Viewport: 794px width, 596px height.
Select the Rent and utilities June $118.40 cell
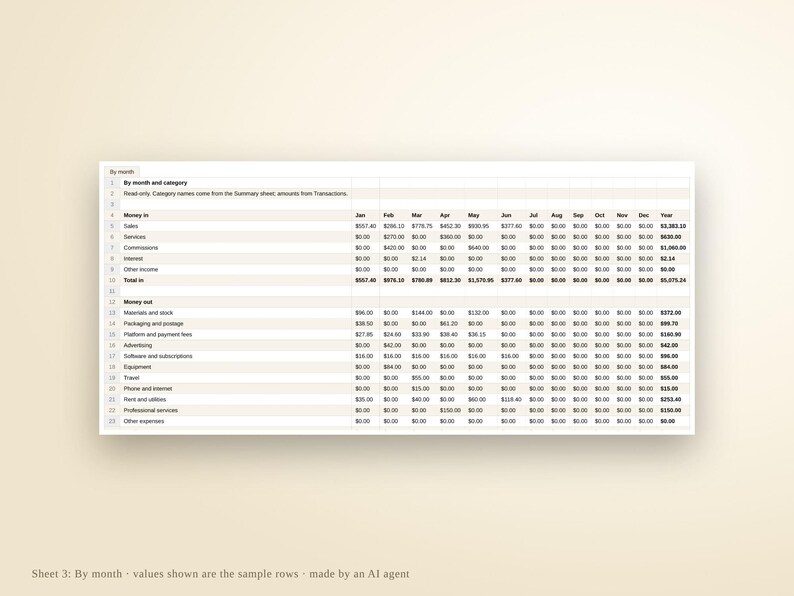(x=511, y=400)
